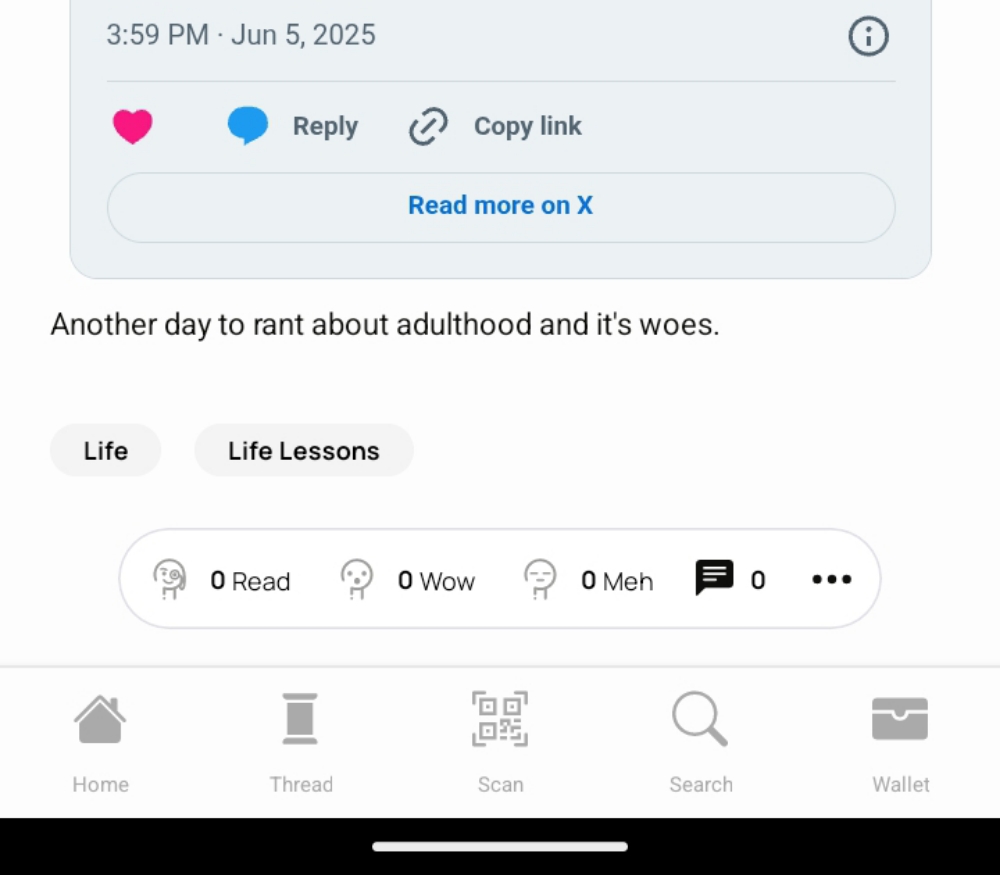Tap the Wow reaction emoji icon

click(x=357, y=579)
